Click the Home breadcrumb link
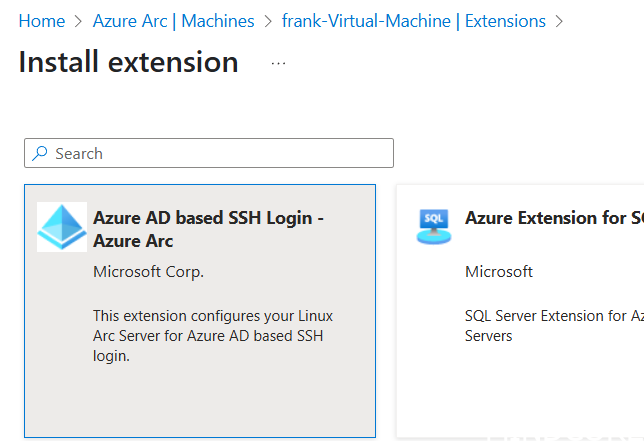This screenshot has width=644, height=441. click(x=41, y=21)
